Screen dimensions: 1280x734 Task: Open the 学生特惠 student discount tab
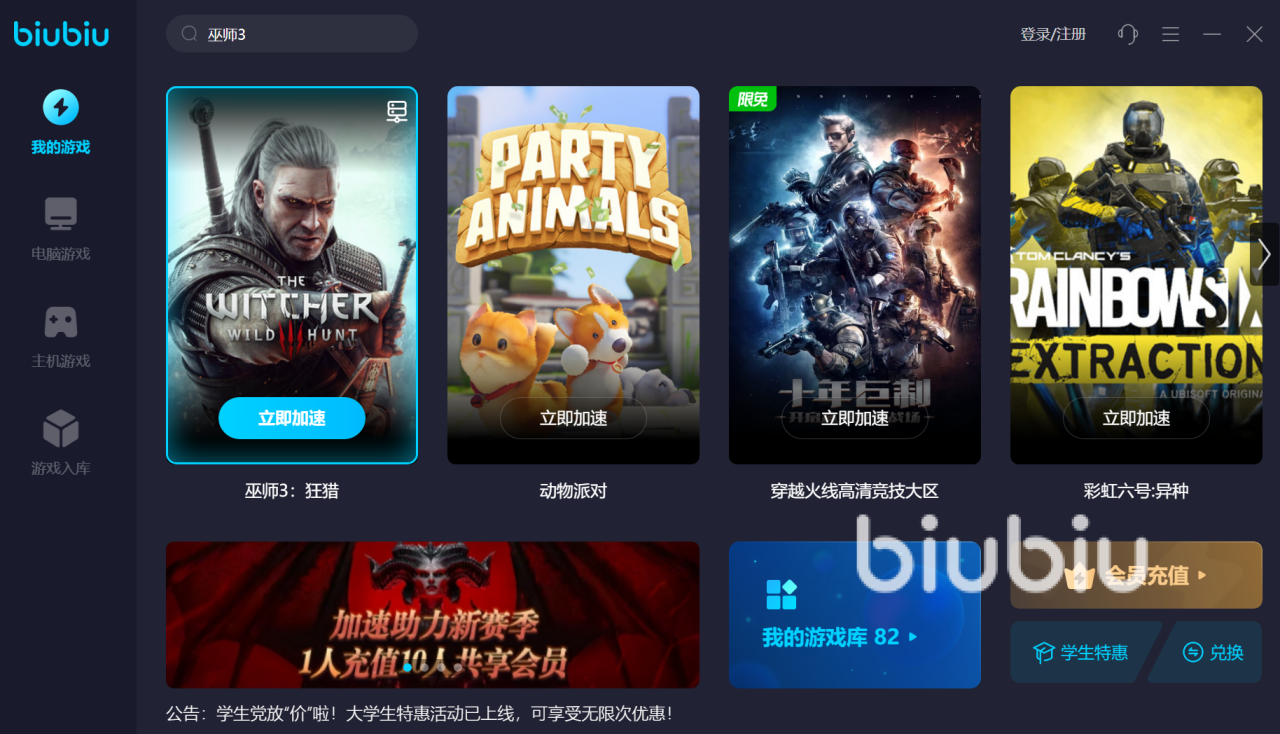click(1085, 652)
